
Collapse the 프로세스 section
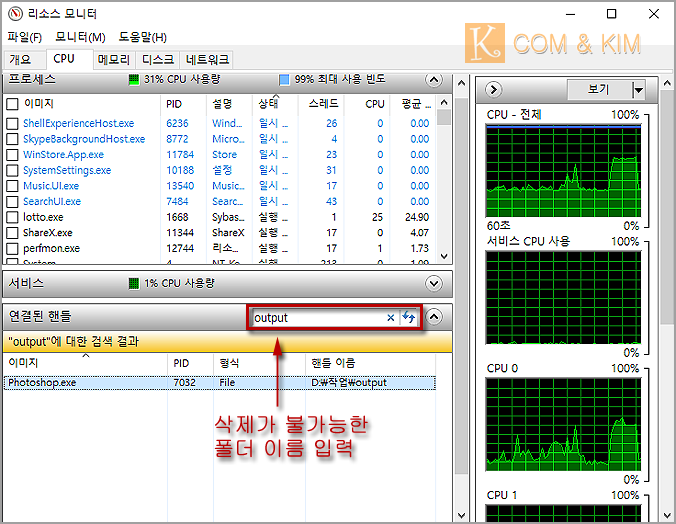tap(434, 80)
